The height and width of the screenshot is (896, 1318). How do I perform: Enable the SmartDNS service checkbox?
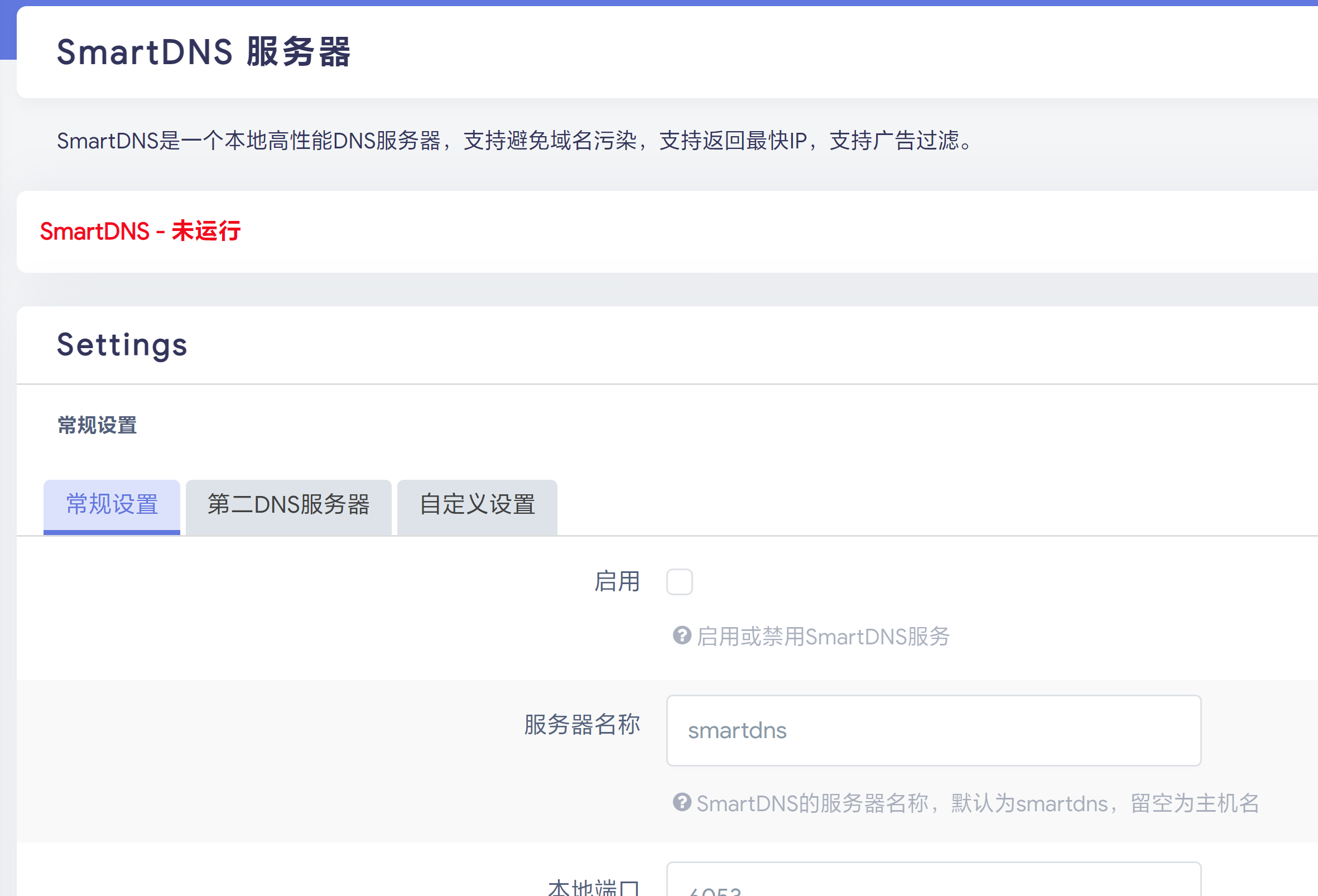(x=680, y=581)
